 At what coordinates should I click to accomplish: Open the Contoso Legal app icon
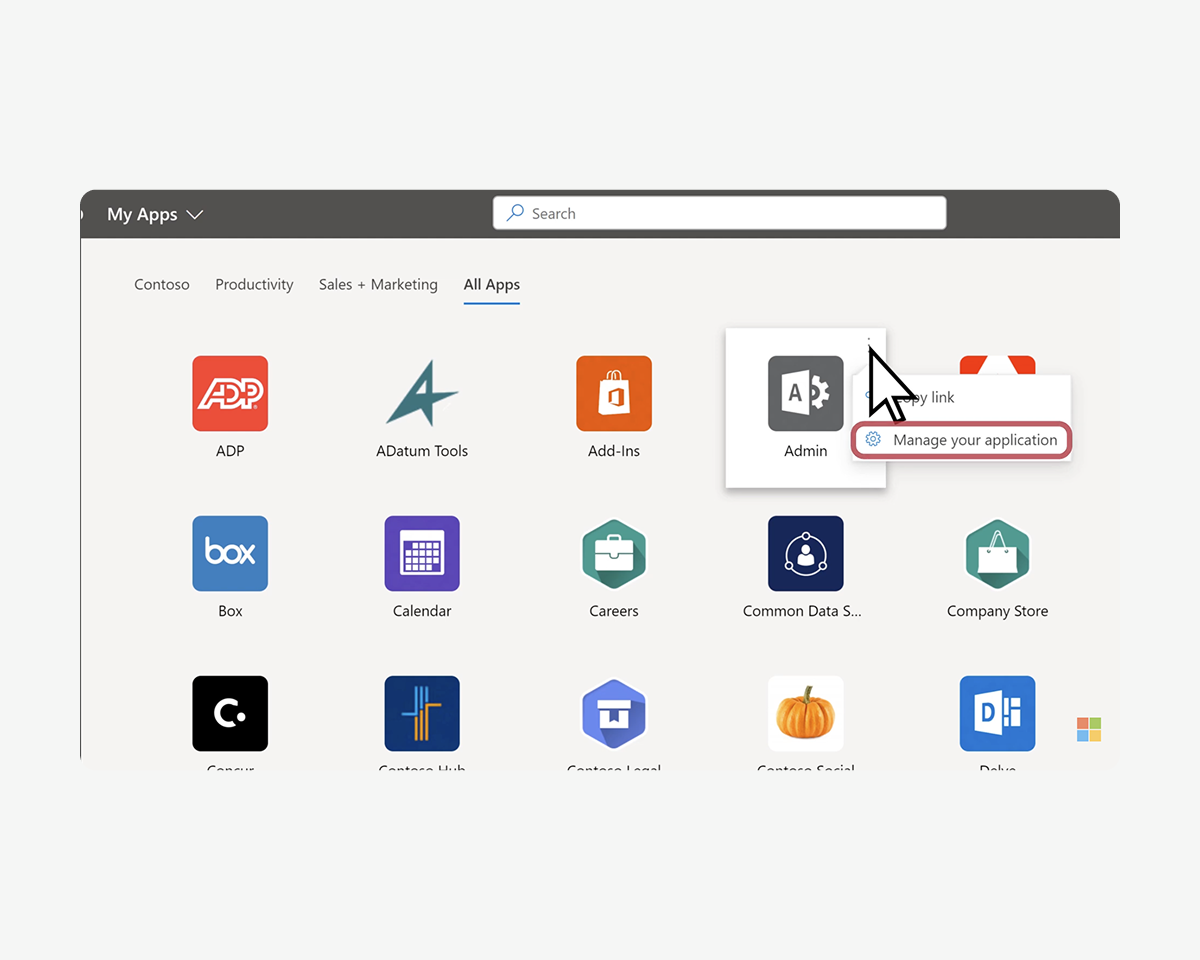coord(614,713)
